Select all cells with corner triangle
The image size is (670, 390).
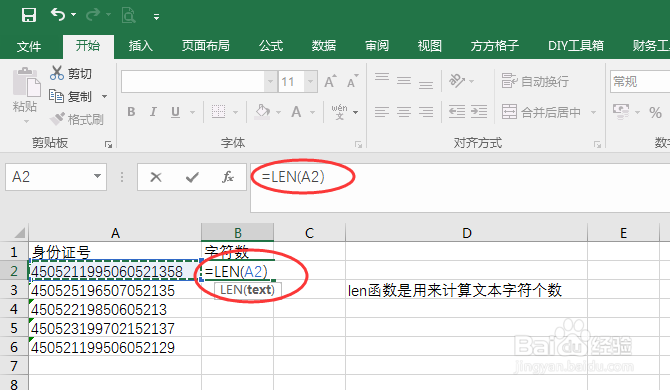[x=19, y=233]
